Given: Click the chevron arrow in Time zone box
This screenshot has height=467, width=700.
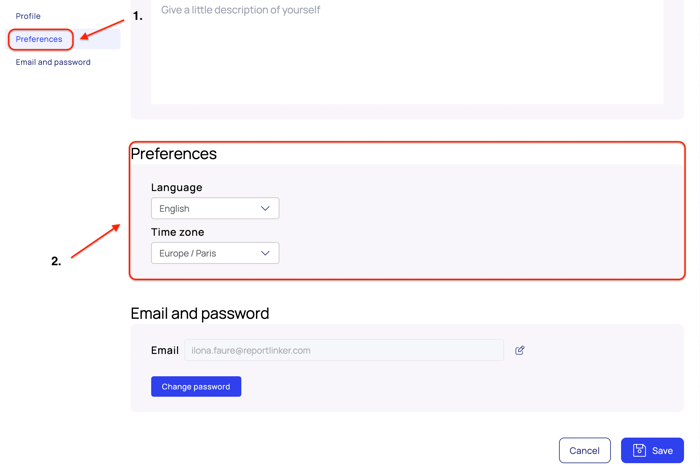Looking at the screenshot, I should [265, 253].
